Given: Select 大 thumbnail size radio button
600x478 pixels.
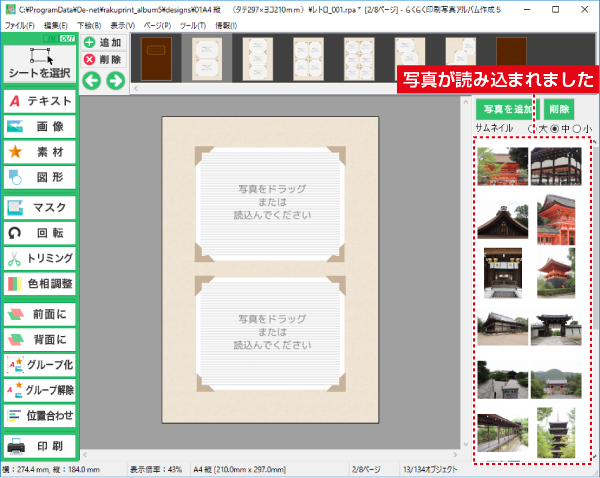Looking at the screenshot, I should (x=532, y=129).
